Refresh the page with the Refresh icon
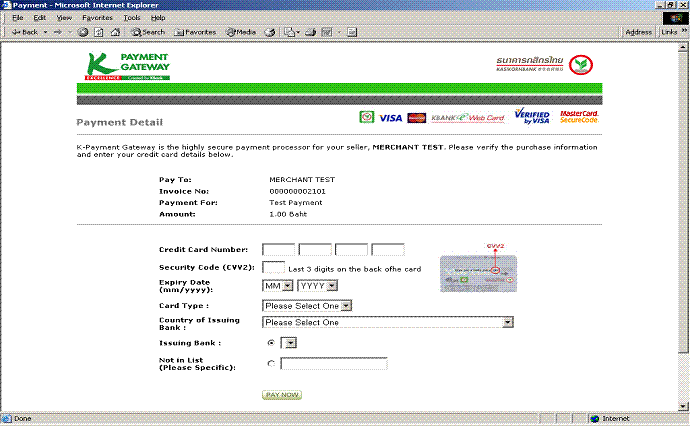Viewport: 690px width, 426px height. tap(99, 32)
